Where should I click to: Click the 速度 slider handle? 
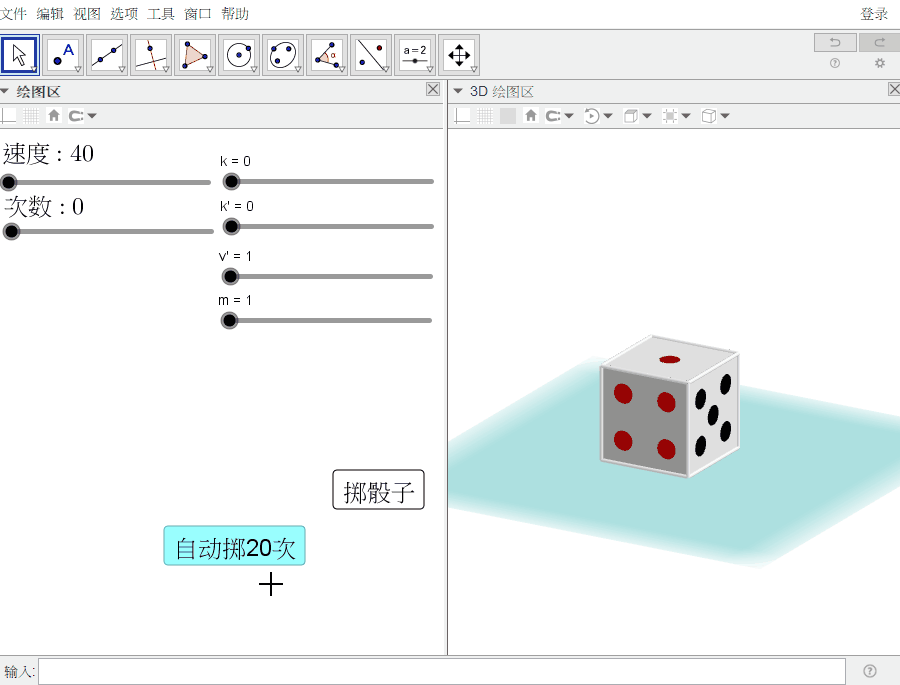tap(9, 183)
